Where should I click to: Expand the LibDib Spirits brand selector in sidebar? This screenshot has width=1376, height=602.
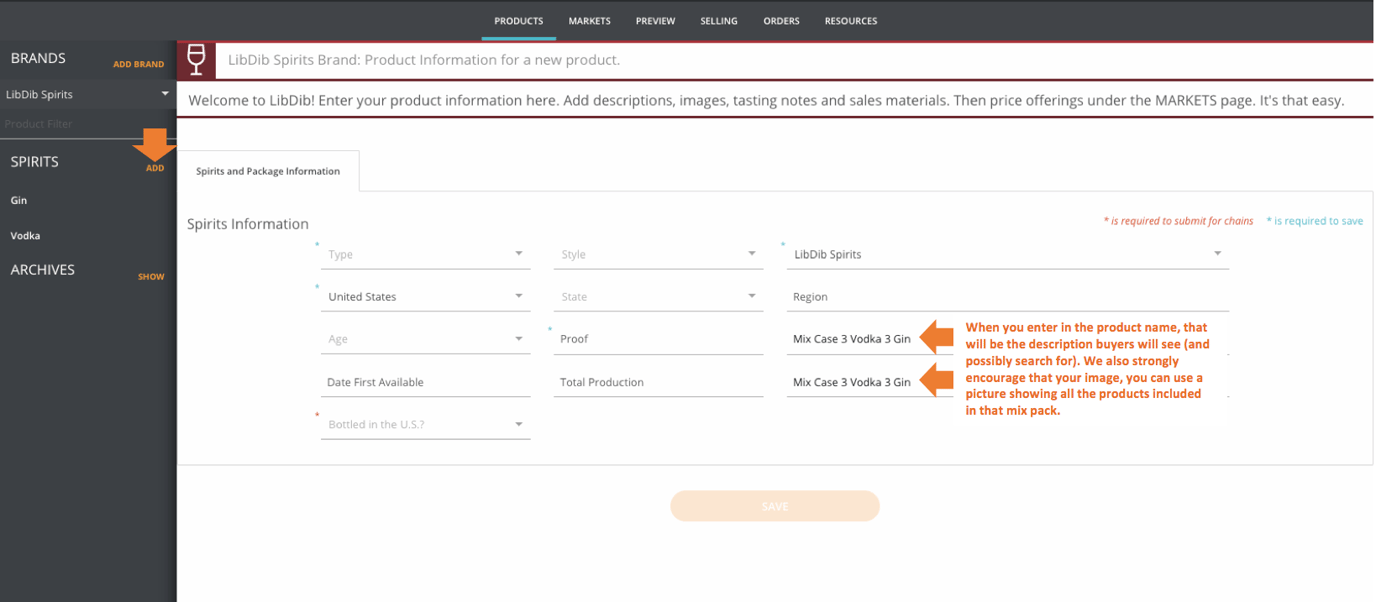tap(88, 94)
